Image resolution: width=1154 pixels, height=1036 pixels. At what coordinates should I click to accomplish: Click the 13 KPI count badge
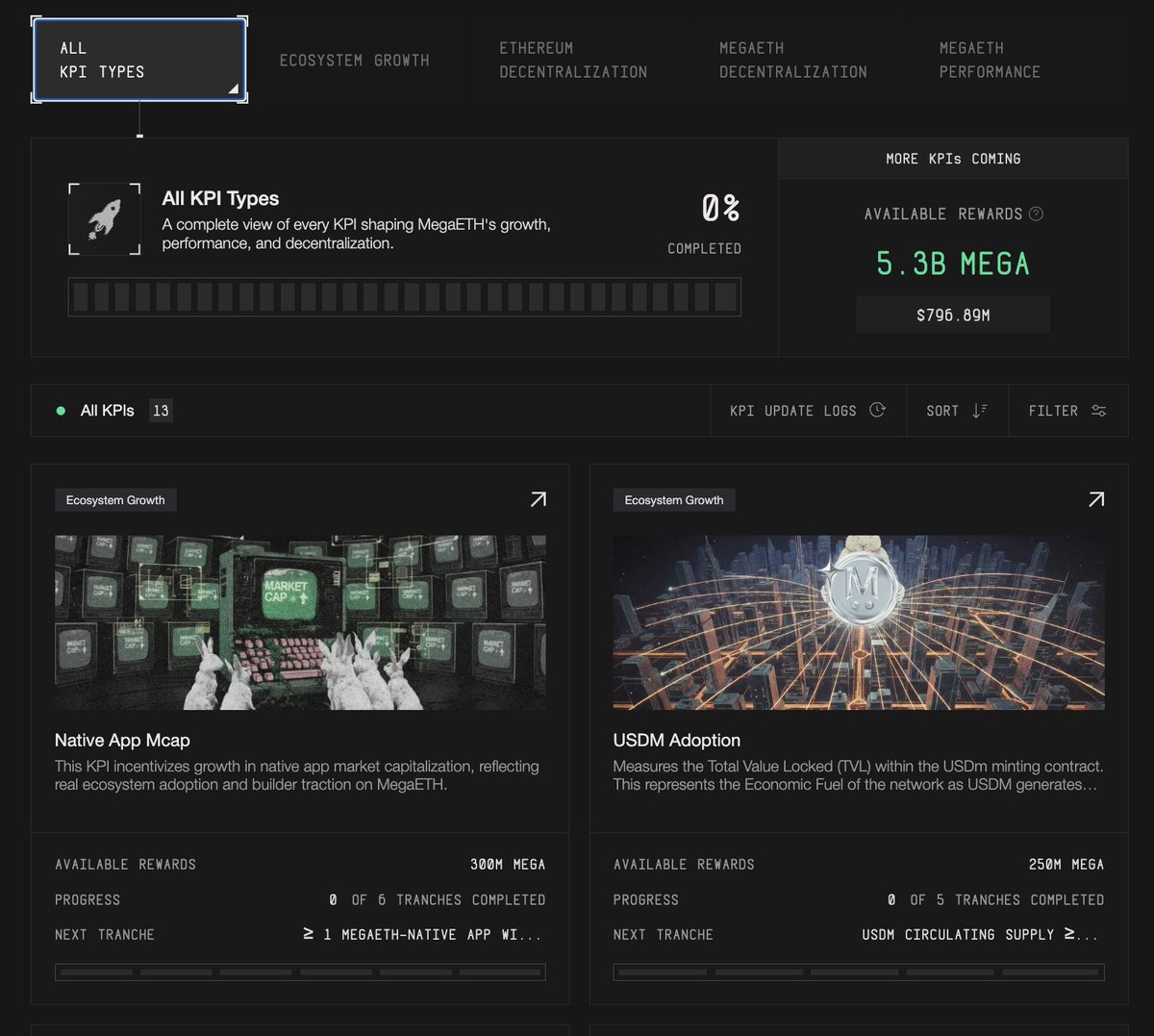[161, 411]
